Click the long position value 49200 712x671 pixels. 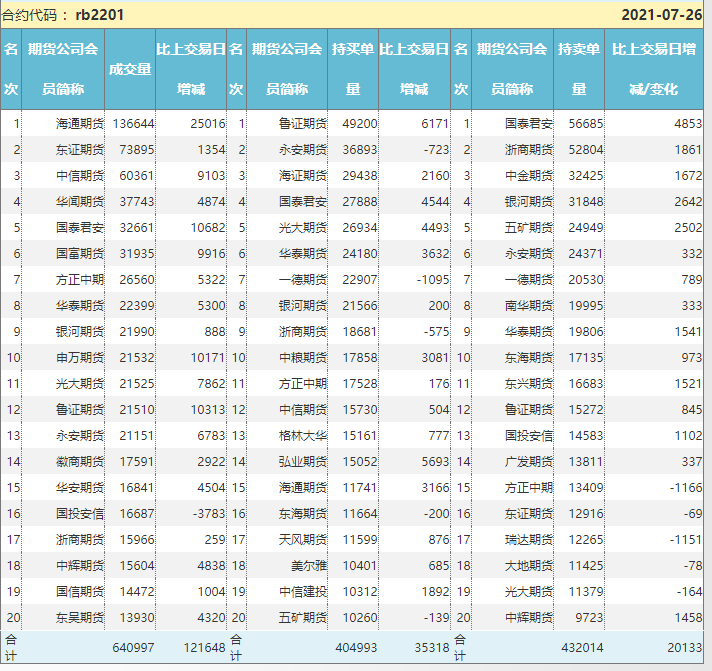(x=359, y=124)
